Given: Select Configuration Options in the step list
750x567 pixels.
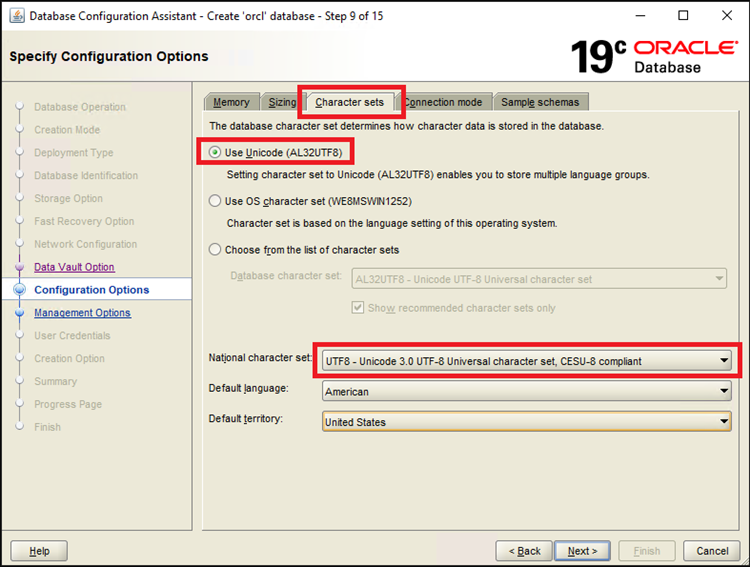Looking at the screenshot, I should (x=91, y=290).
